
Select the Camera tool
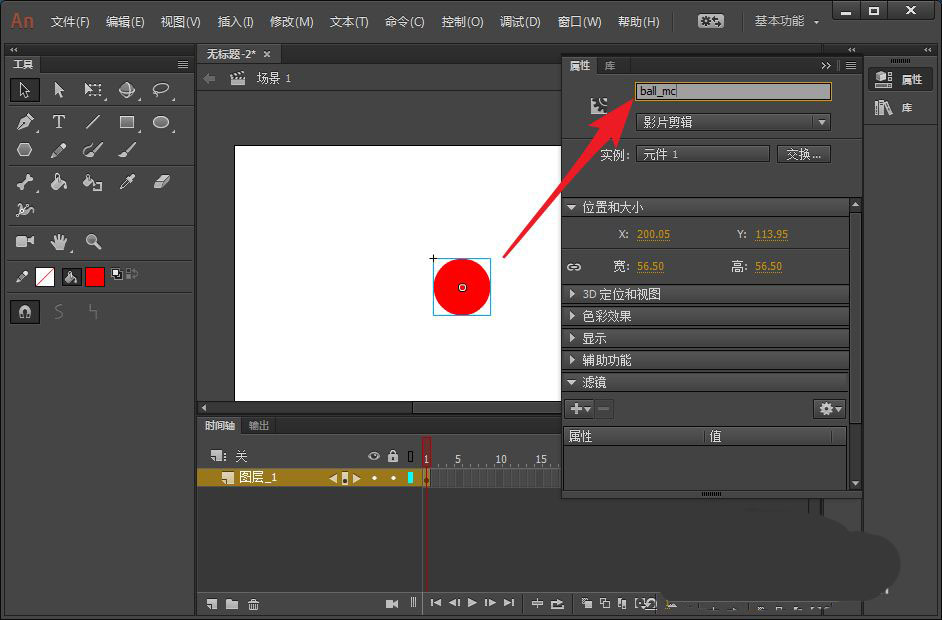[25, 242]
